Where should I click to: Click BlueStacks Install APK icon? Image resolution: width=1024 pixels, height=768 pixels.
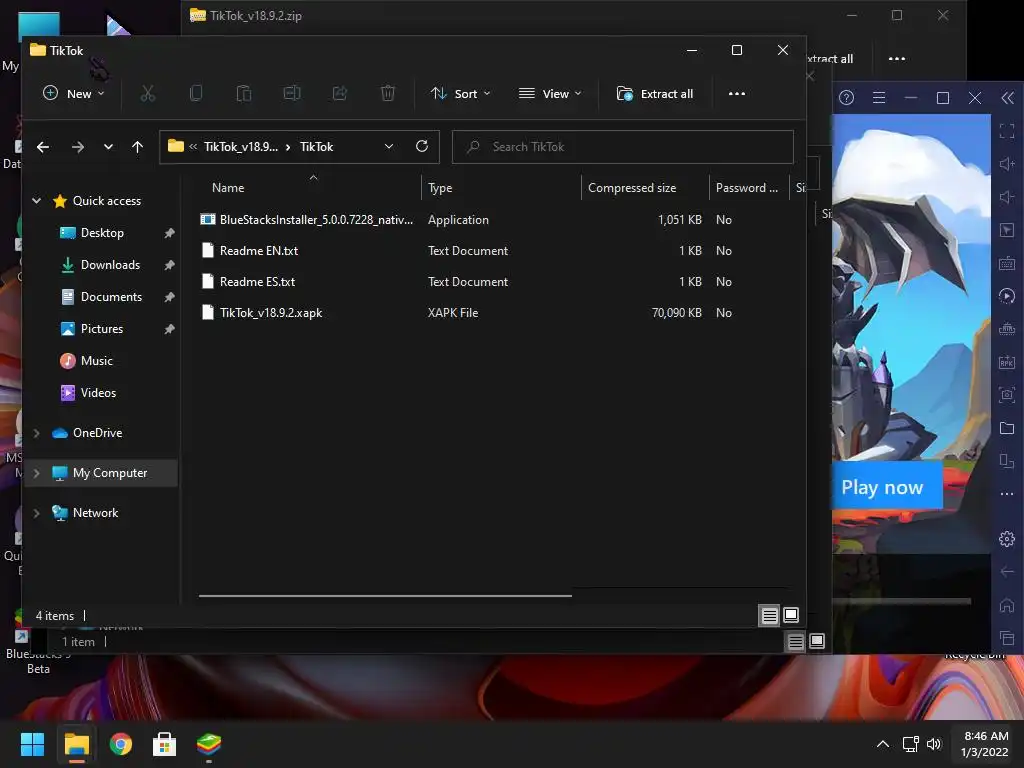1007,362
